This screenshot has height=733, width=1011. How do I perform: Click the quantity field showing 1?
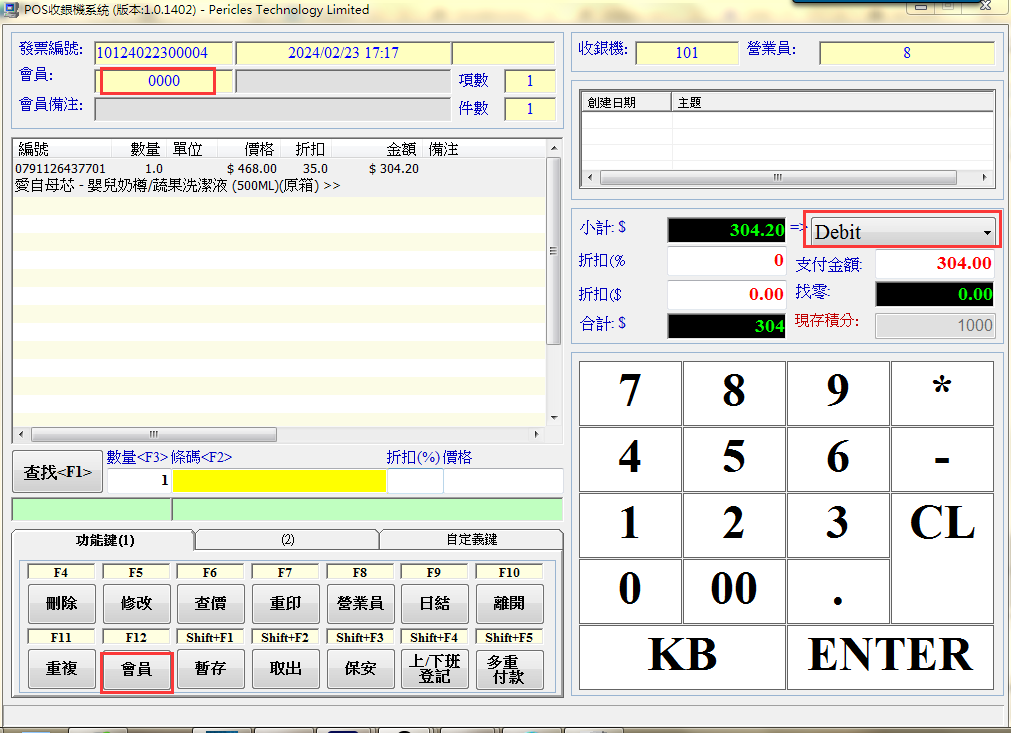[x=139, y=481]
